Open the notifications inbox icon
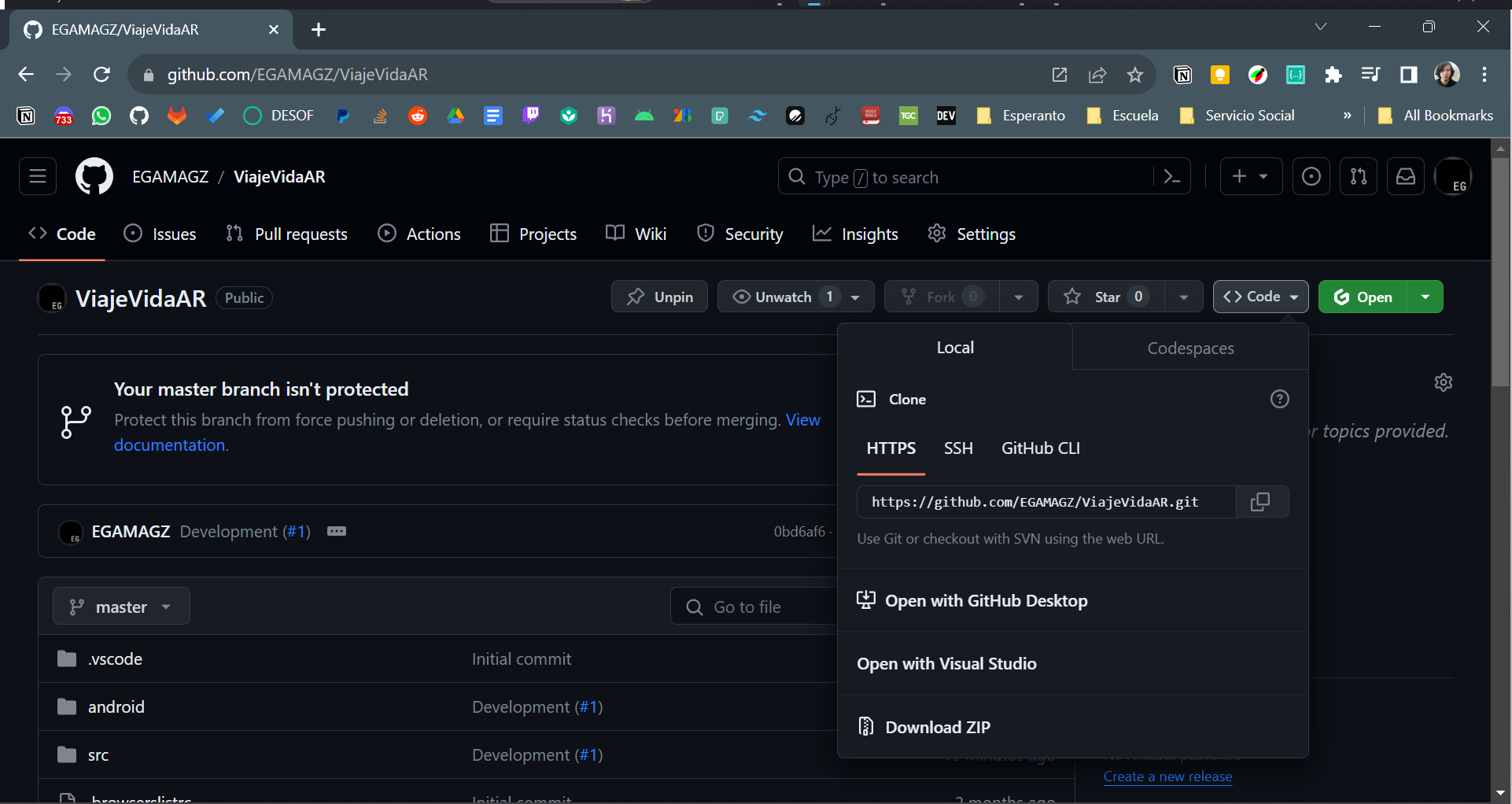This screenshot has width=1512, height=804. pyautogui.click(x=1406, y=176)
